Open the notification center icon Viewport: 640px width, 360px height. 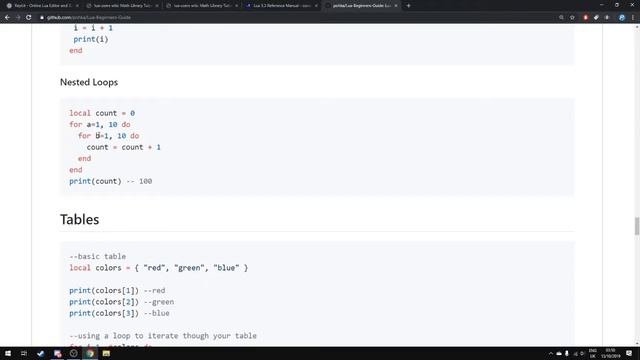pos(629,353)
